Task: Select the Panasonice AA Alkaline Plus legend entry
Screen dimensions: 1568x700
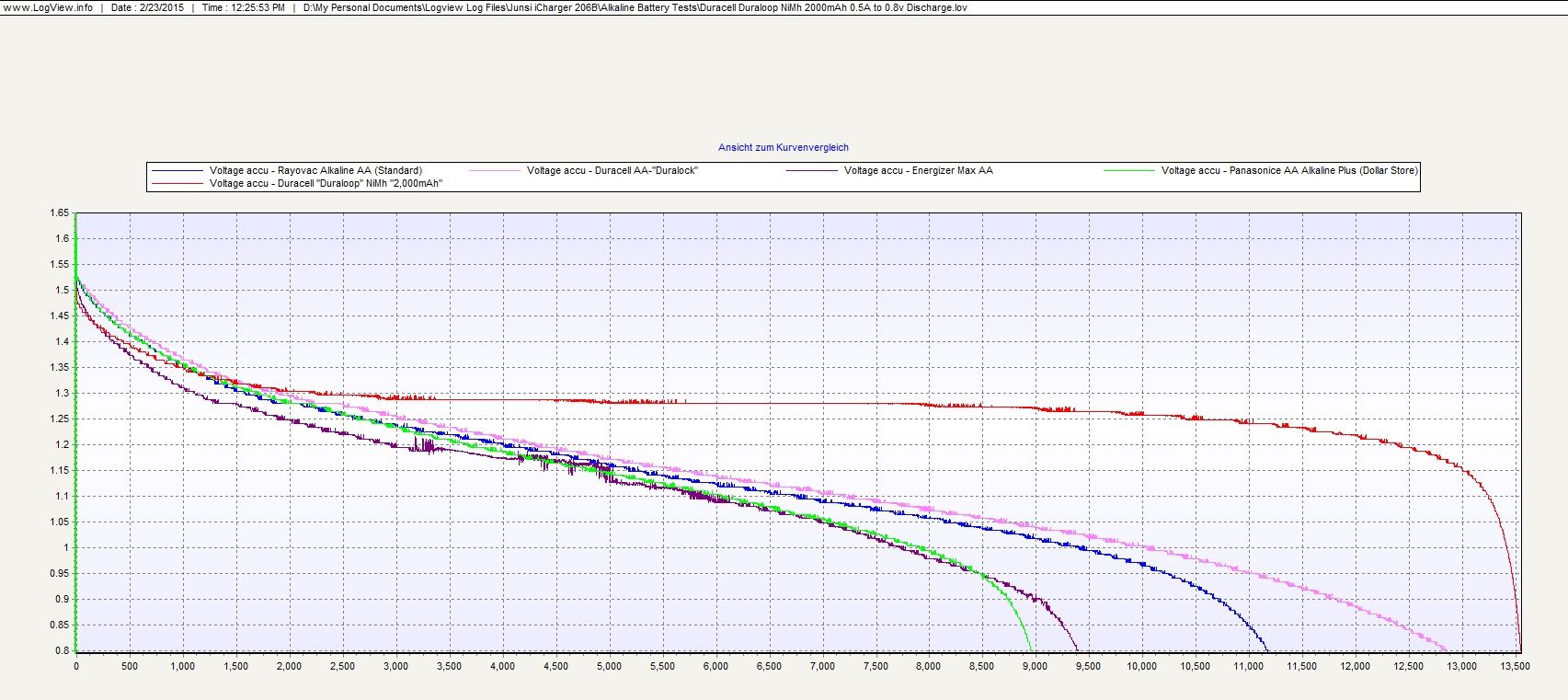Action: coord(1289,170)
